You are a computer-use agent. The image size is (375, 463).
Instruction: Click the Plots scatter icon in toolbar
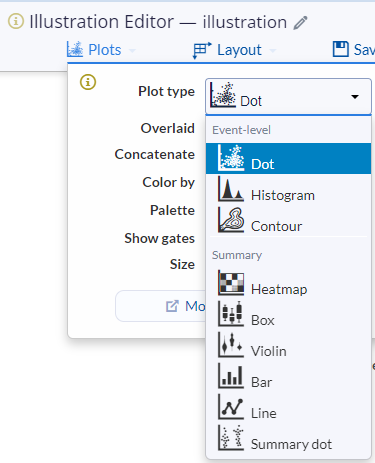(75, 49)
